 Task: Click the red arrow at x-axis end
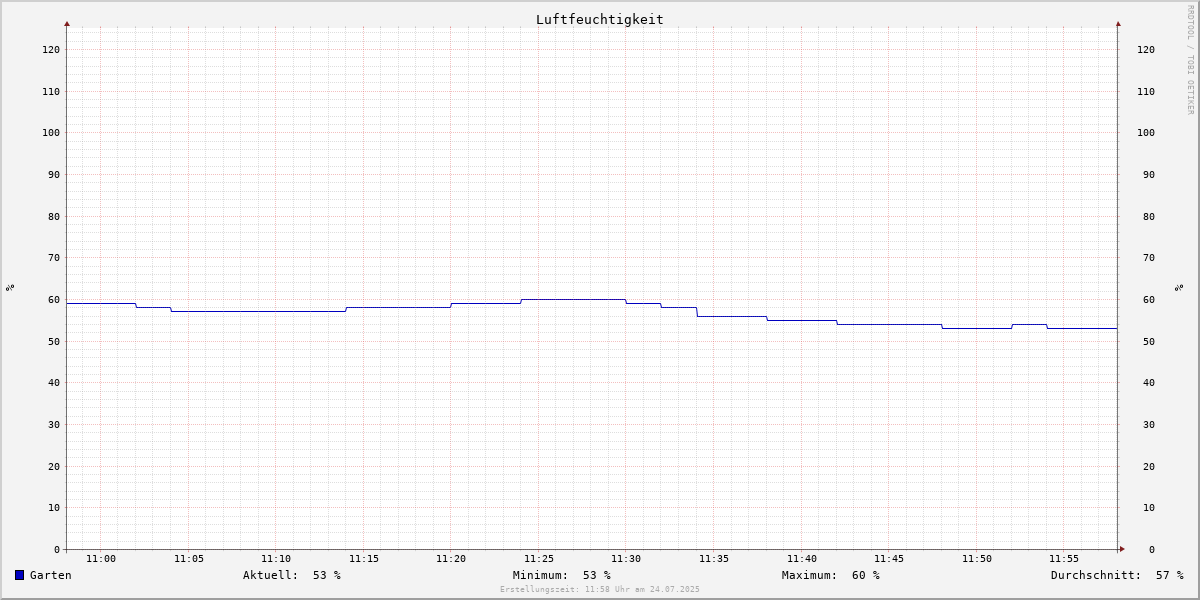point(1122,549)
